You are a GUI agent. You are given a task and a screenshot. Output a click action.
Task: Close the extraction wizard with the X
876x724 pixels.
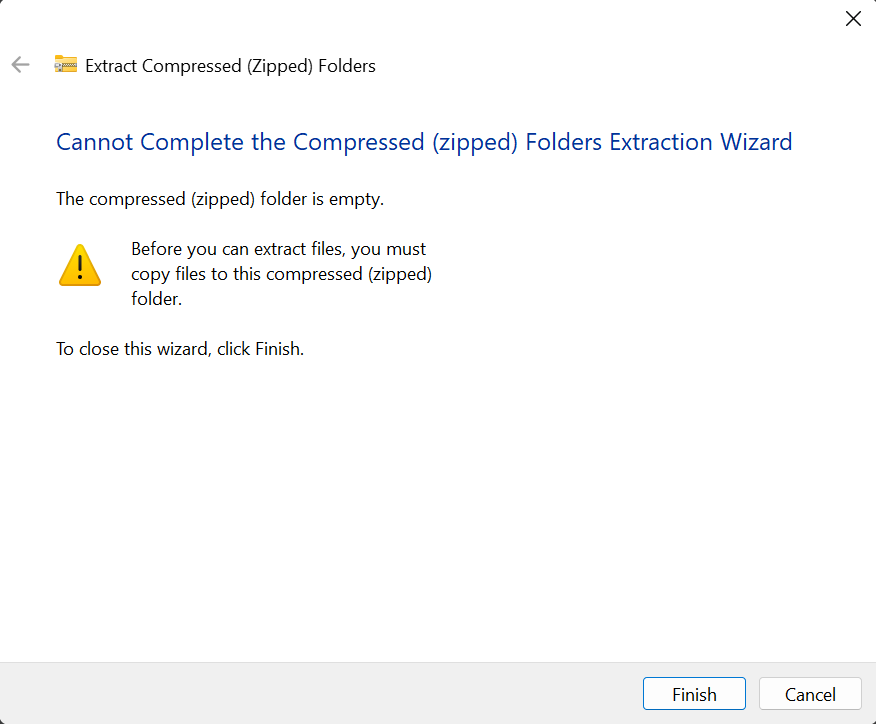[853, 19]
